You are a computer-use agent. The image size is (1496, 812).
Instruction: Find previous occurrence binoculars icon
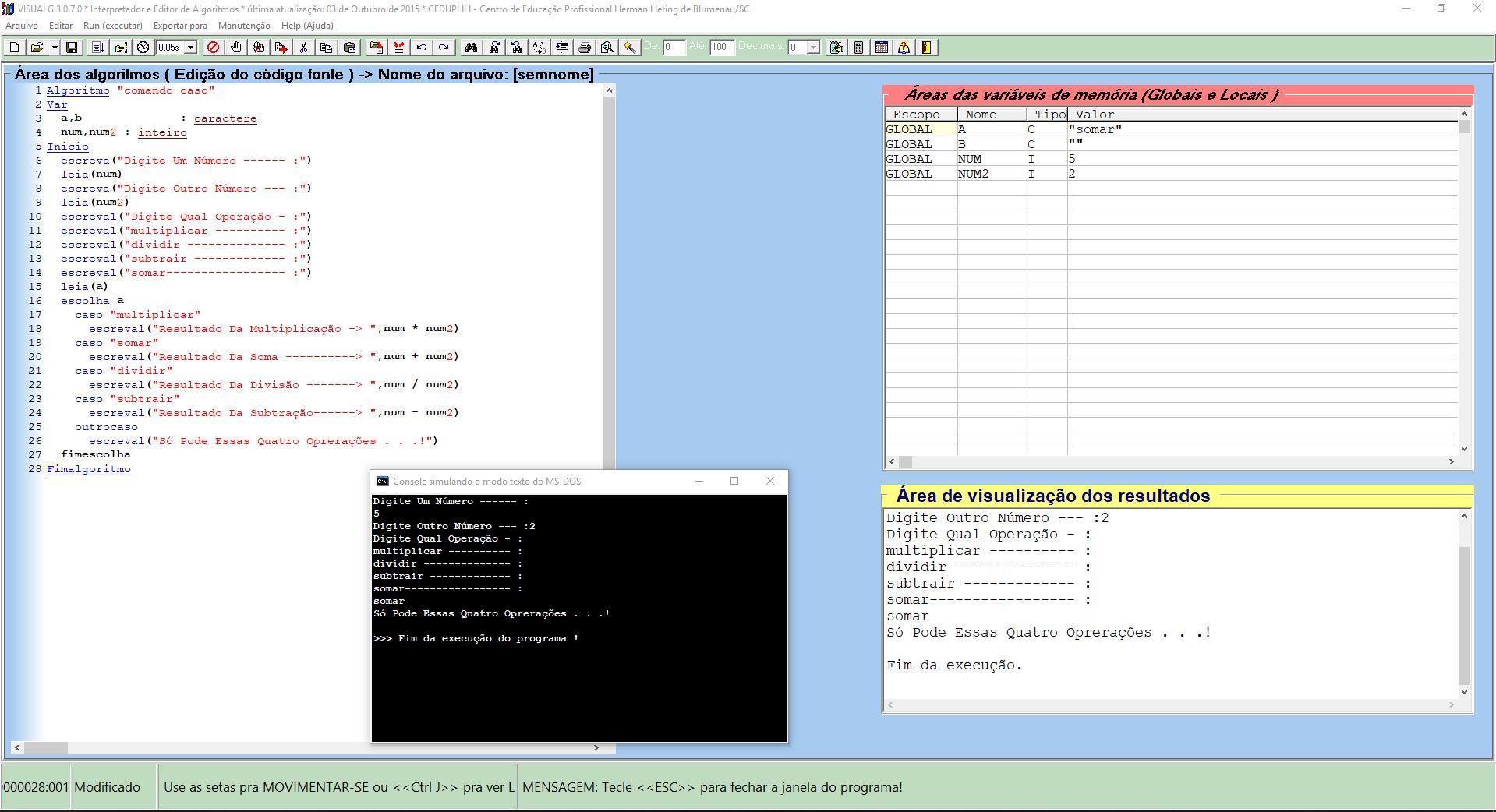coord(516,48)
